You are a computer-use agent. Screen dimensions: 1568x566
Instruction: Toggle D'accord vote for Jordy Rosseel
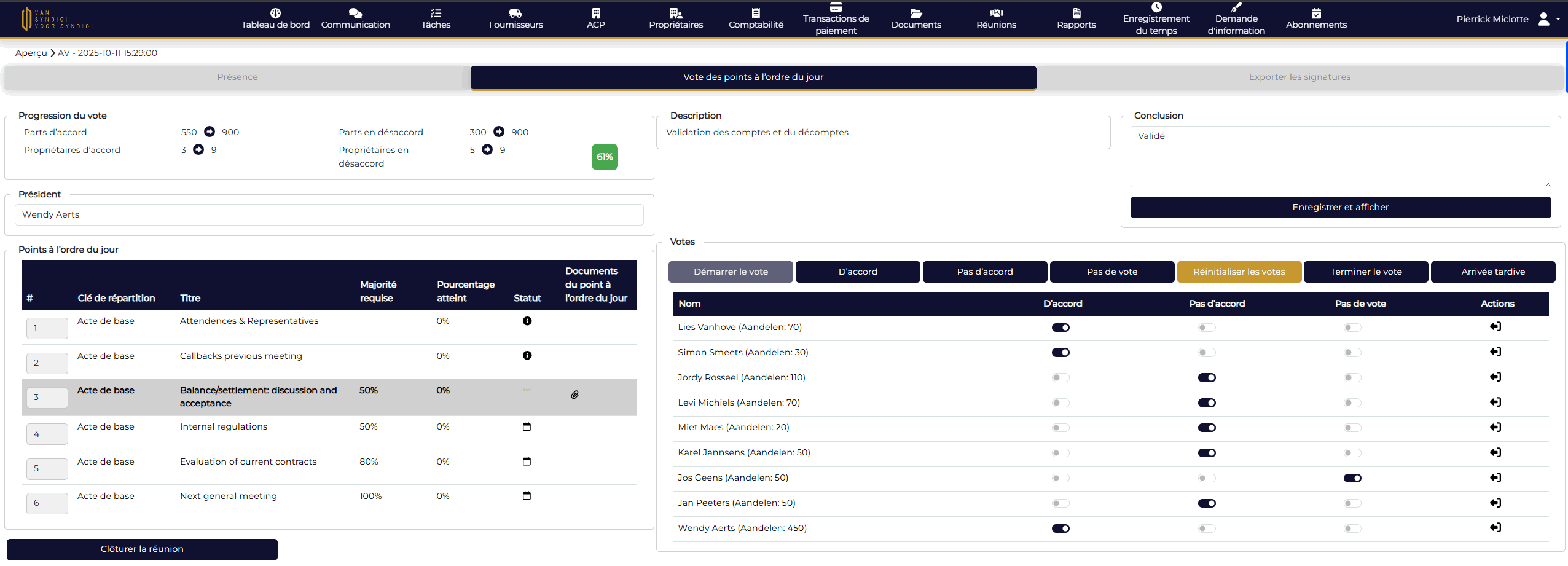[1060, 377]
